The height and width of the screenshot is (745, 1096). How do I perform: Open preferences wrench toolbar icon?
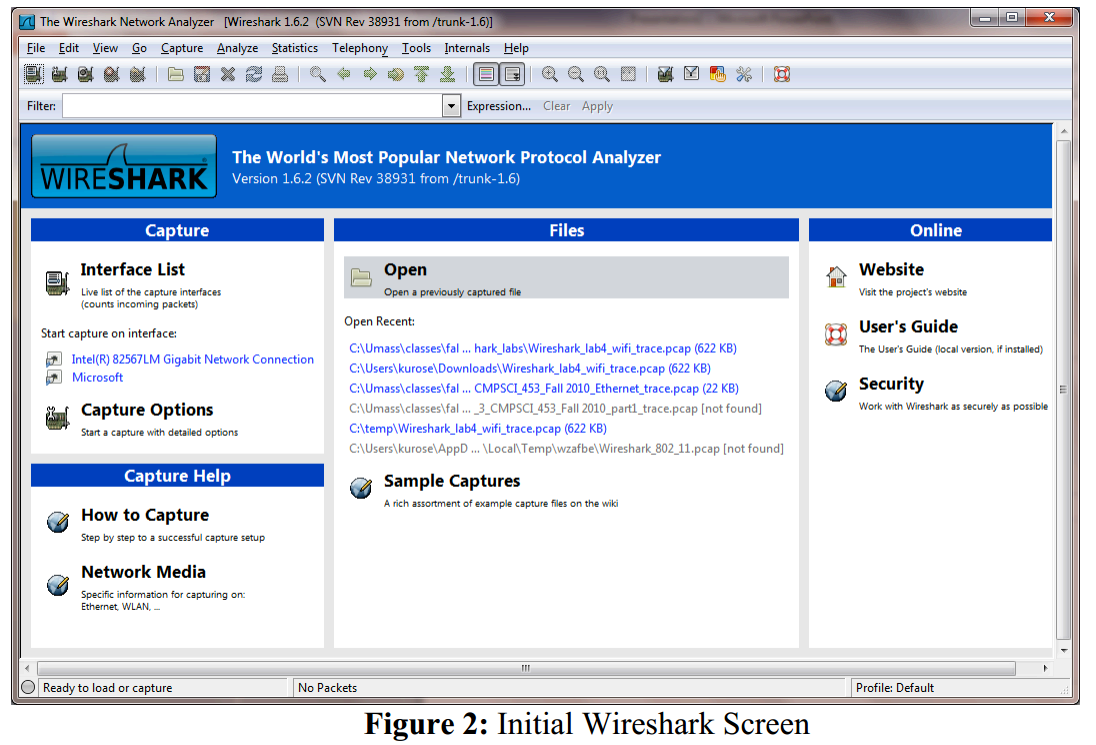744,74
